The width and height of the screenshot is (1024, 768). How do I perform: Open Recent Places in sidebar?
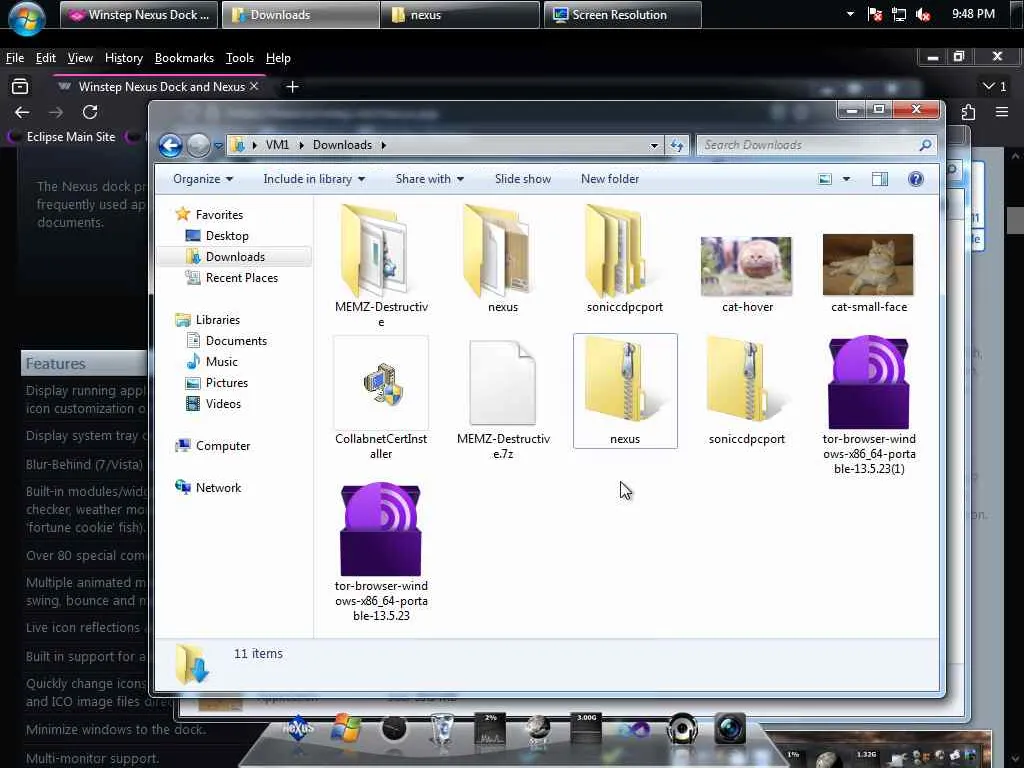coord(242,278)
